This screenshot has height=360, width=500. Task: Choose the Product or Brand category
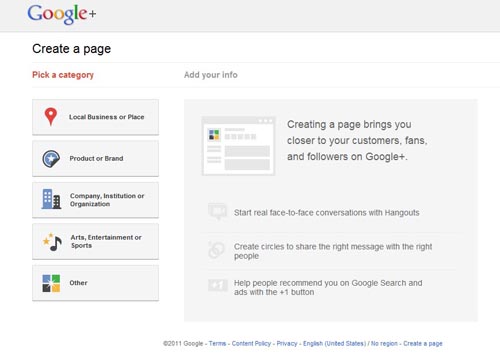point(95,158)
